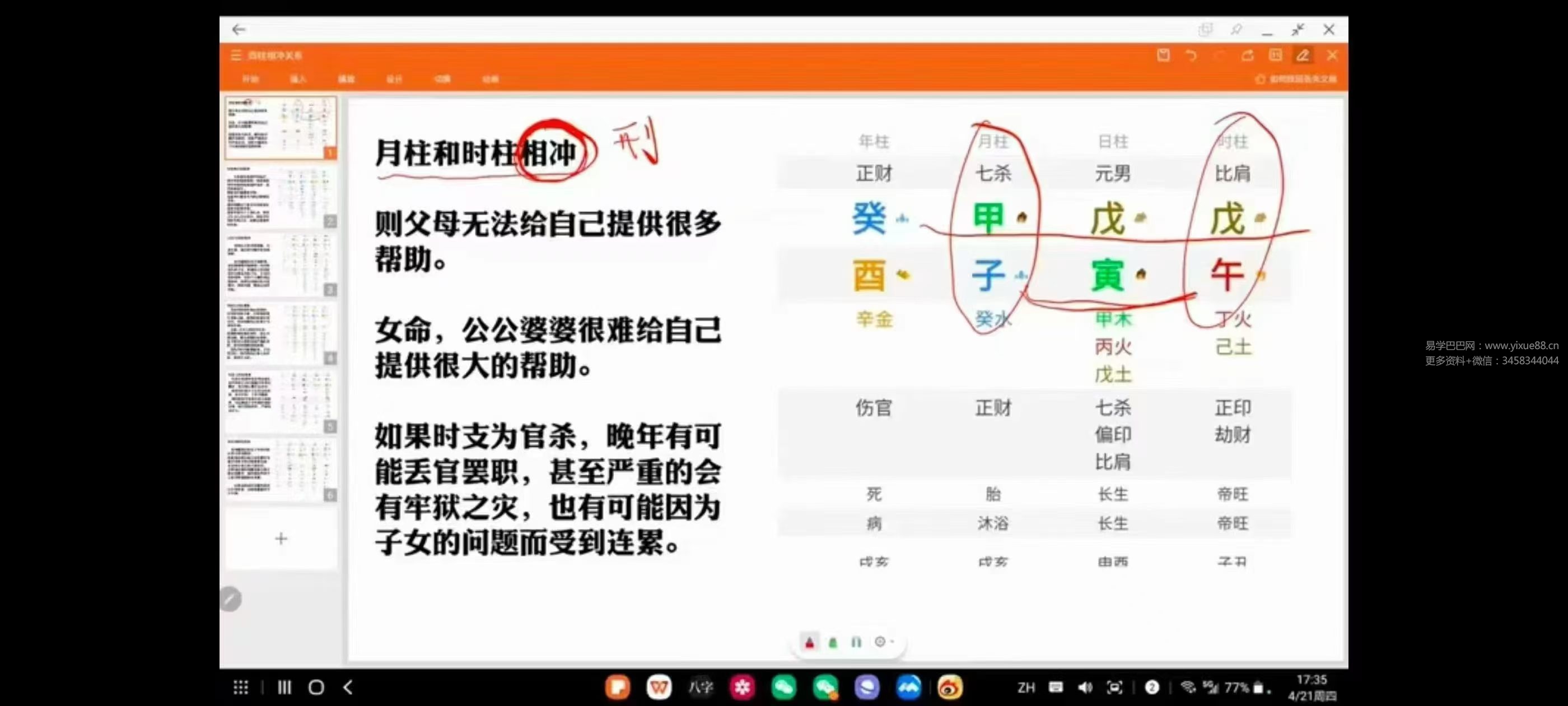Add a new slide with plus button
The width and height of the screenshot is (1568, 706).
pyautogui.click(x=281, y=538)
